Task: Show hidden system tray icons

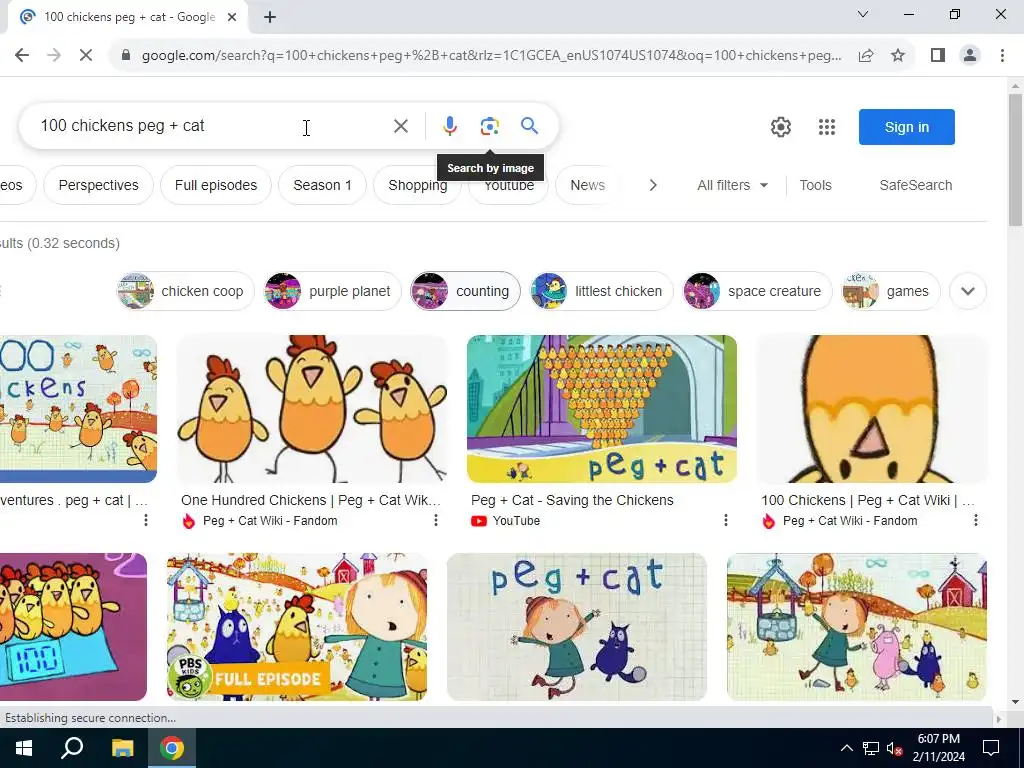Action: pos(846,748)
